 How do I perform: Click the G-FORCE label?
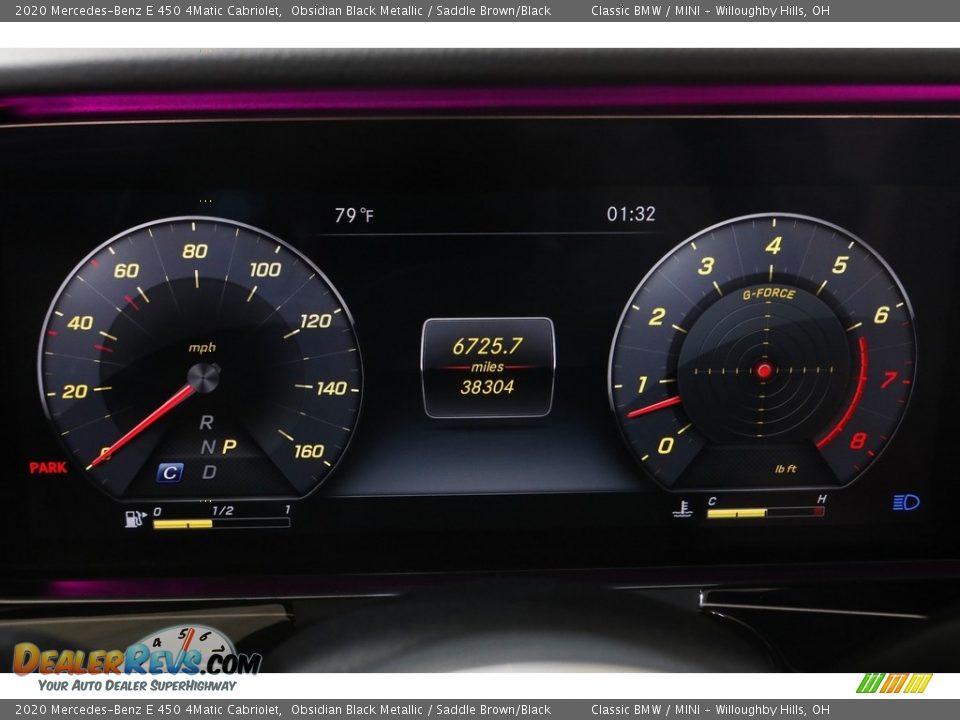(769, 294)
